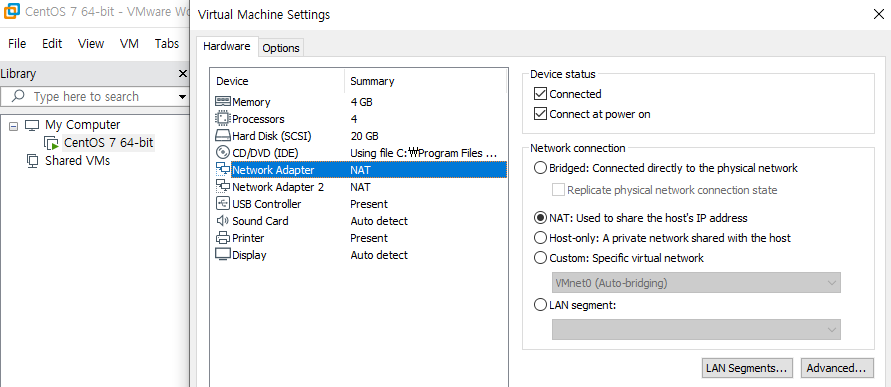891x387 pixels.
Task: Click the Advanced... button
Action: pos(837,368)
